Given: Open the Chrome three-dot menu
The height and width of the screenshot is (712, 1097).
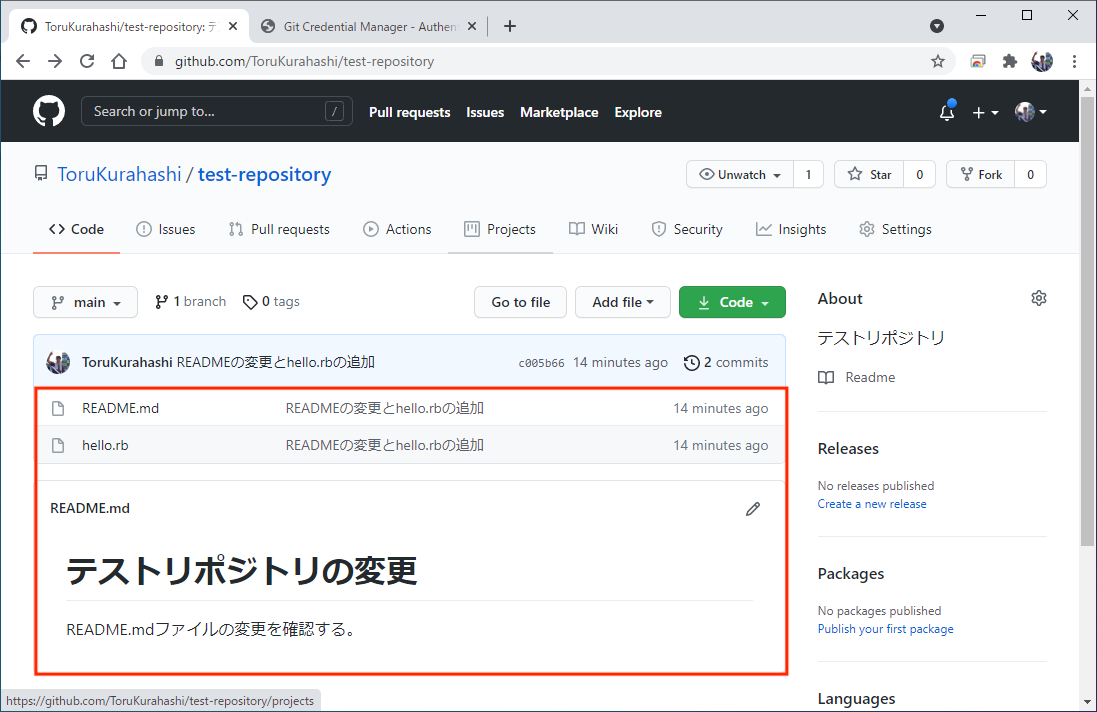Looking at the screenshot, I should click(1075, 62).
